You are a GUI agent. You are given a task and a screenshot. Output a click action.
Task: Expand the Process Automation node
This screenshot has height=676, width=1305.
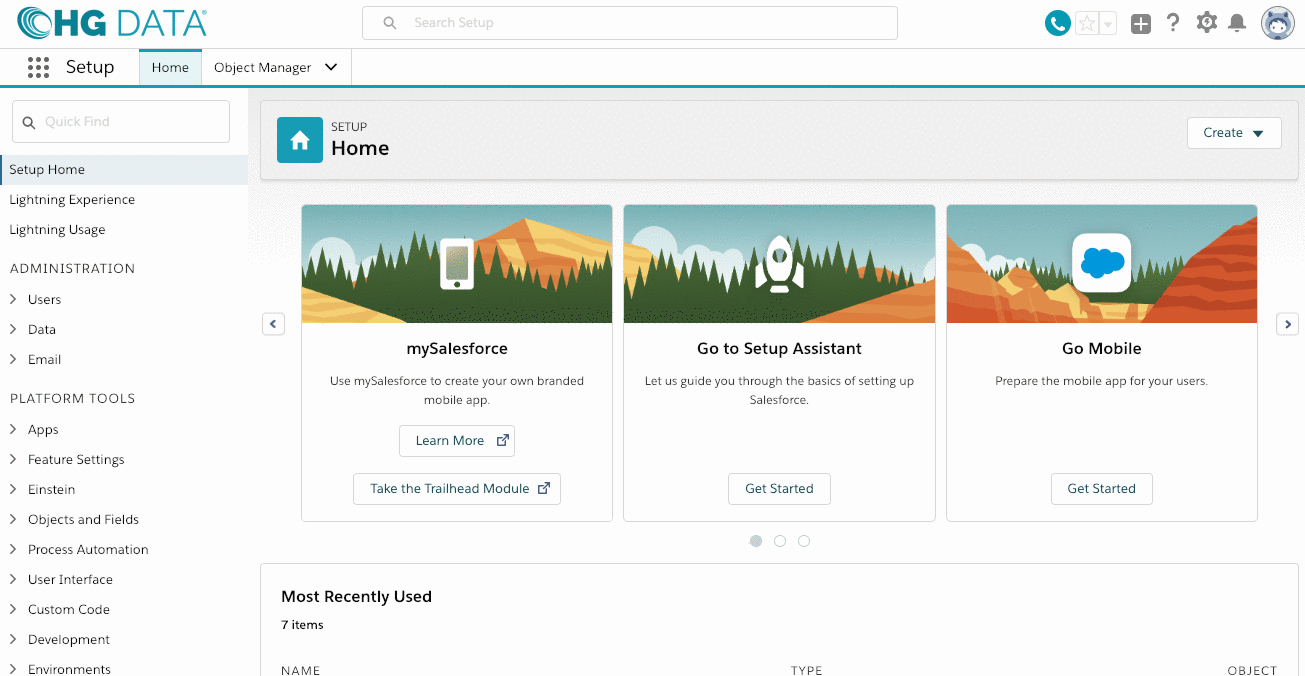point(13,549)
